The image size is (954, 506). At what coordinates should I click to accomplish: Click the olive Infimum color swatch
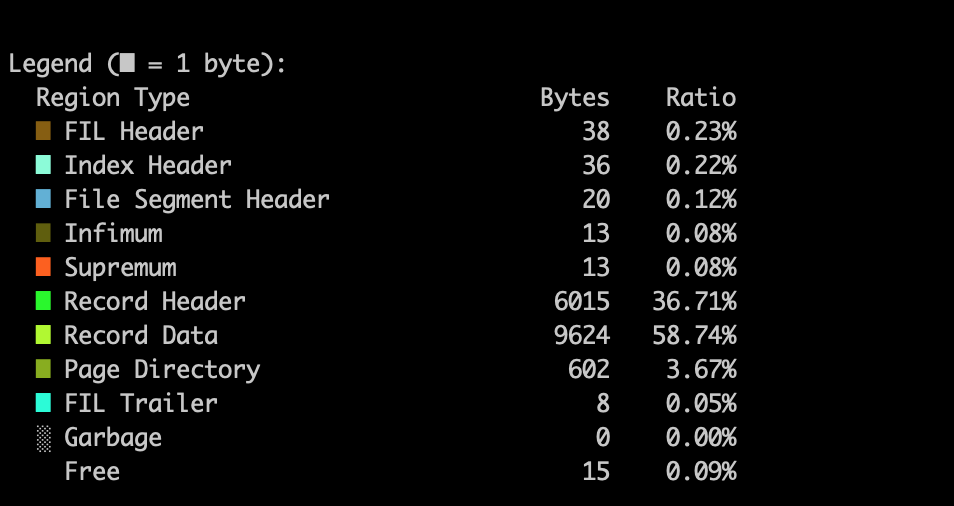coord(43,233)
